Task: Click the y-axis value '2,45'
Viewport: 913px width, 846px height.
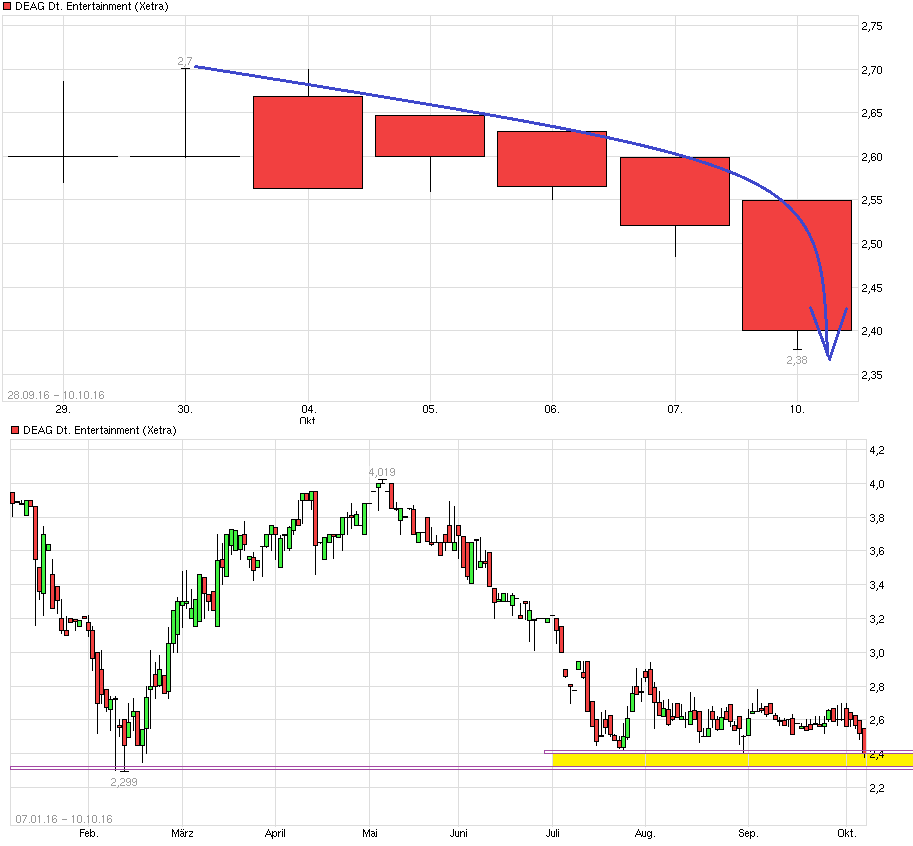Action: [x=872, y=288]
